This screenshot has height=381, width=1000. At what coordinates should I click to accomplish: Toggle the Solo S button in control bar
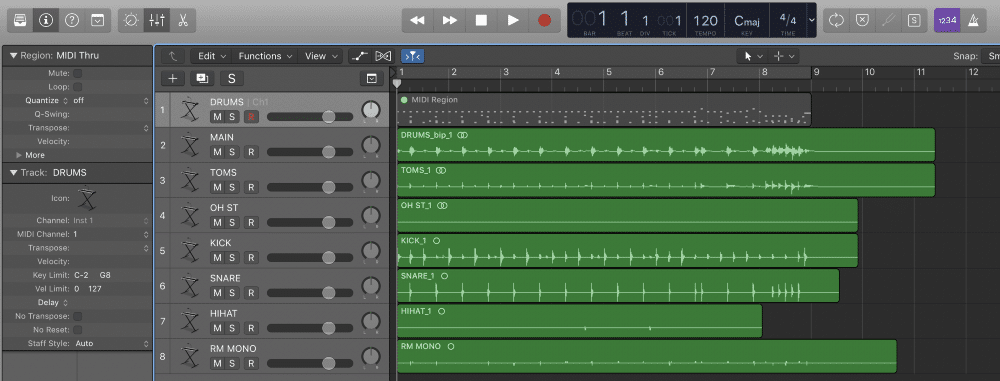coord(914,20)
